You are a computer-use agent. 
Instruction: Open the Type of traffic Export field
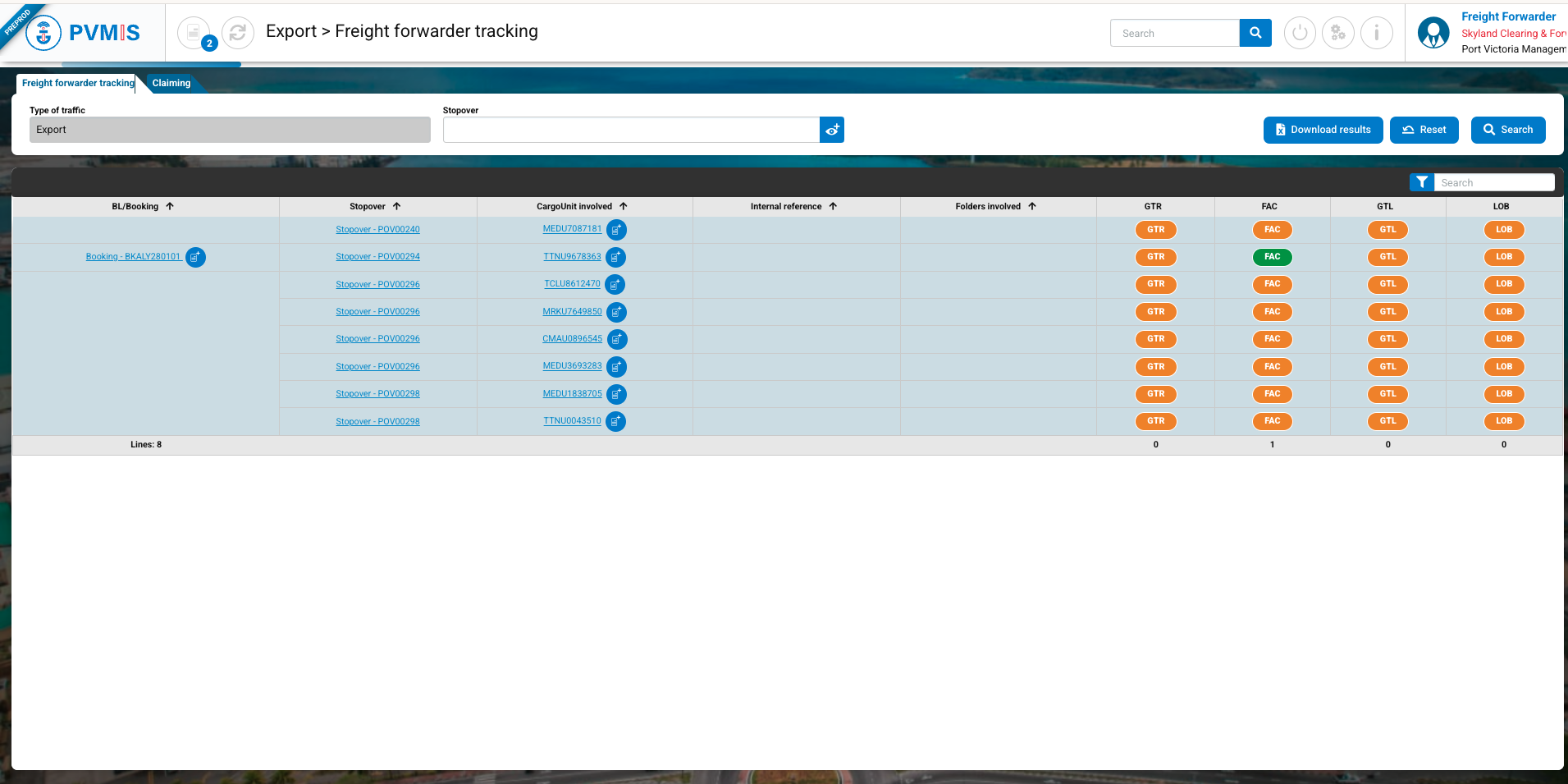pyautogui.click(x=230, y=130)
